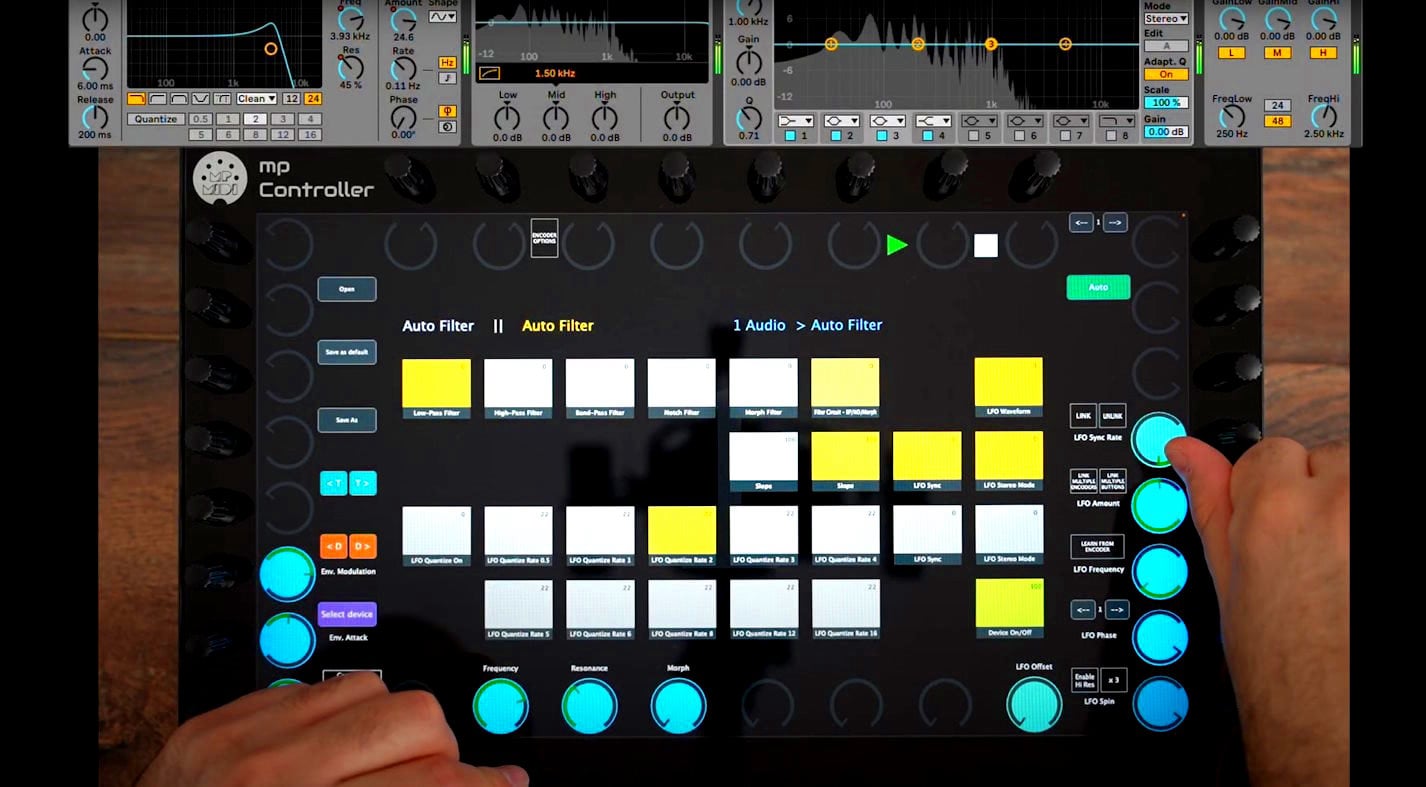Tap the x 3 button near LFO Spin
The image size is (1426, 787).
click(1114, 680)
